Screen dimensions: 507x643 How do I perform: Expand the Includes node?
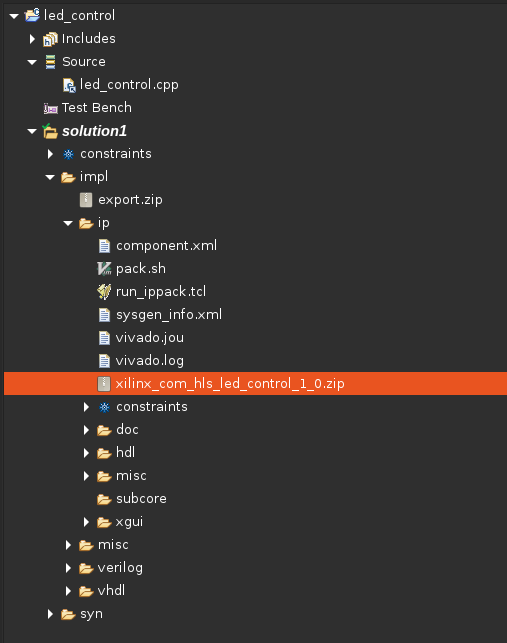pos(32,39)
